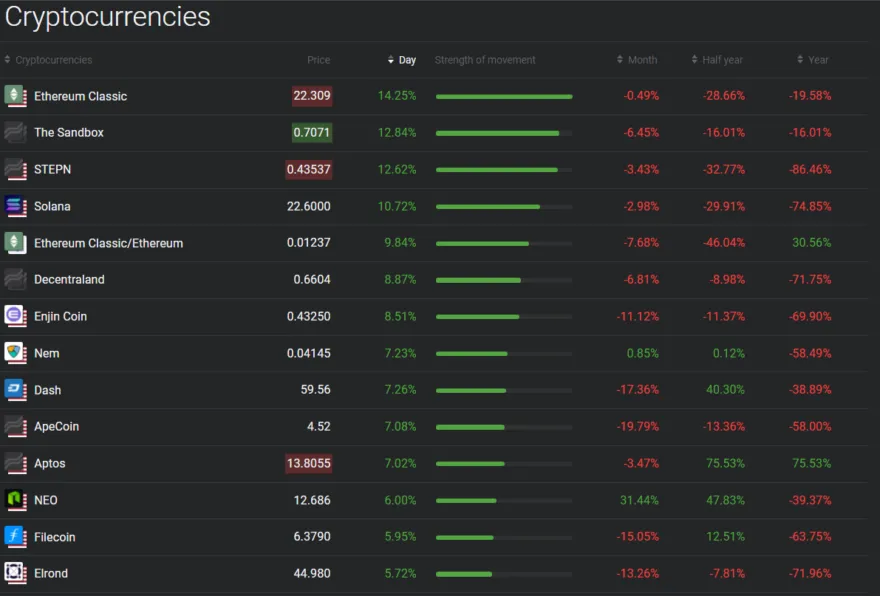Image resolution: width=880 pixels, height=596 pixels.
Task: Click the Aptos price value 13.8055
Action: tap(308, 464)
